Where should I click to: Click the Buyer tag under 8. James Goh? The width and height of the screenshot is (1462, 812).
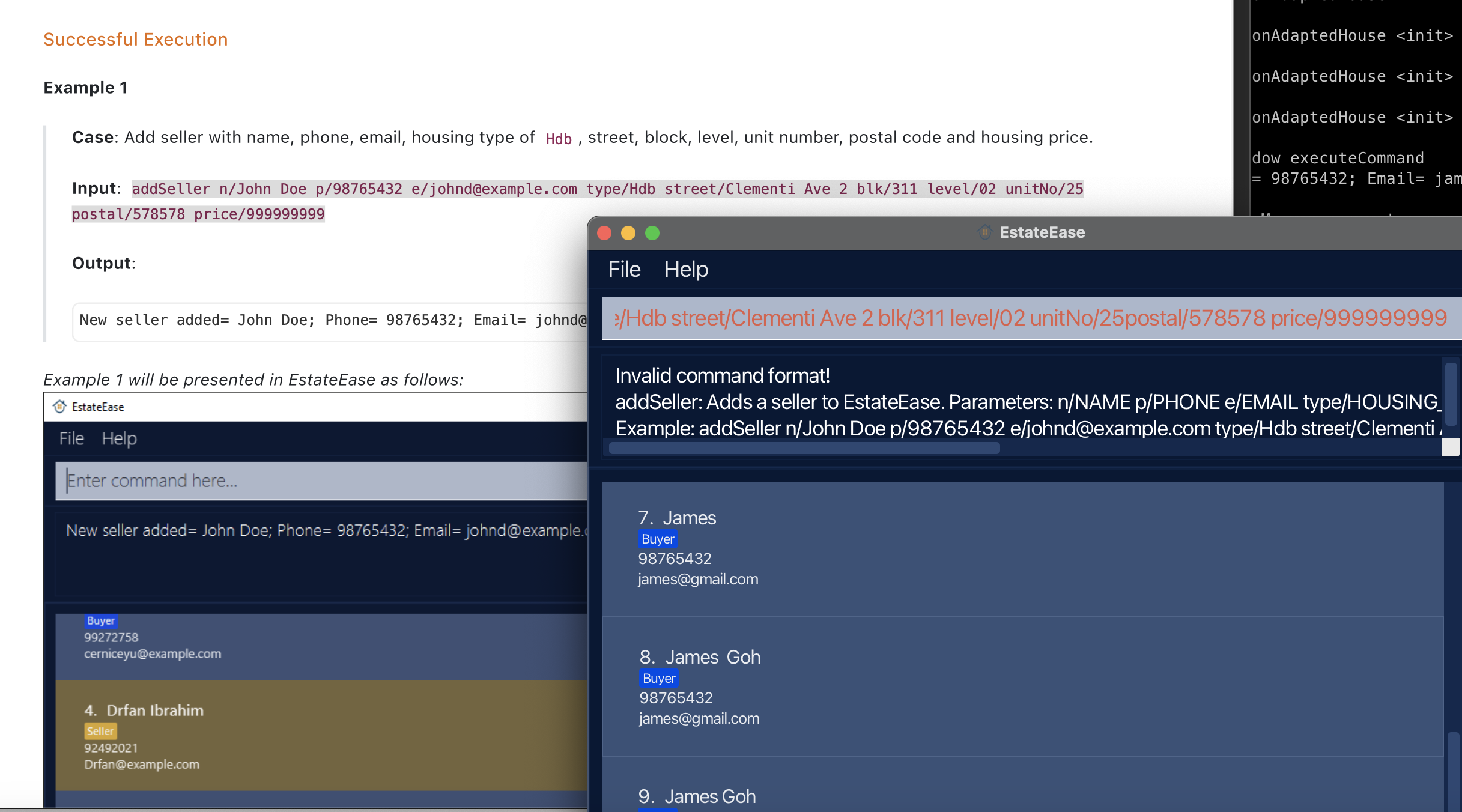(658, 679)
